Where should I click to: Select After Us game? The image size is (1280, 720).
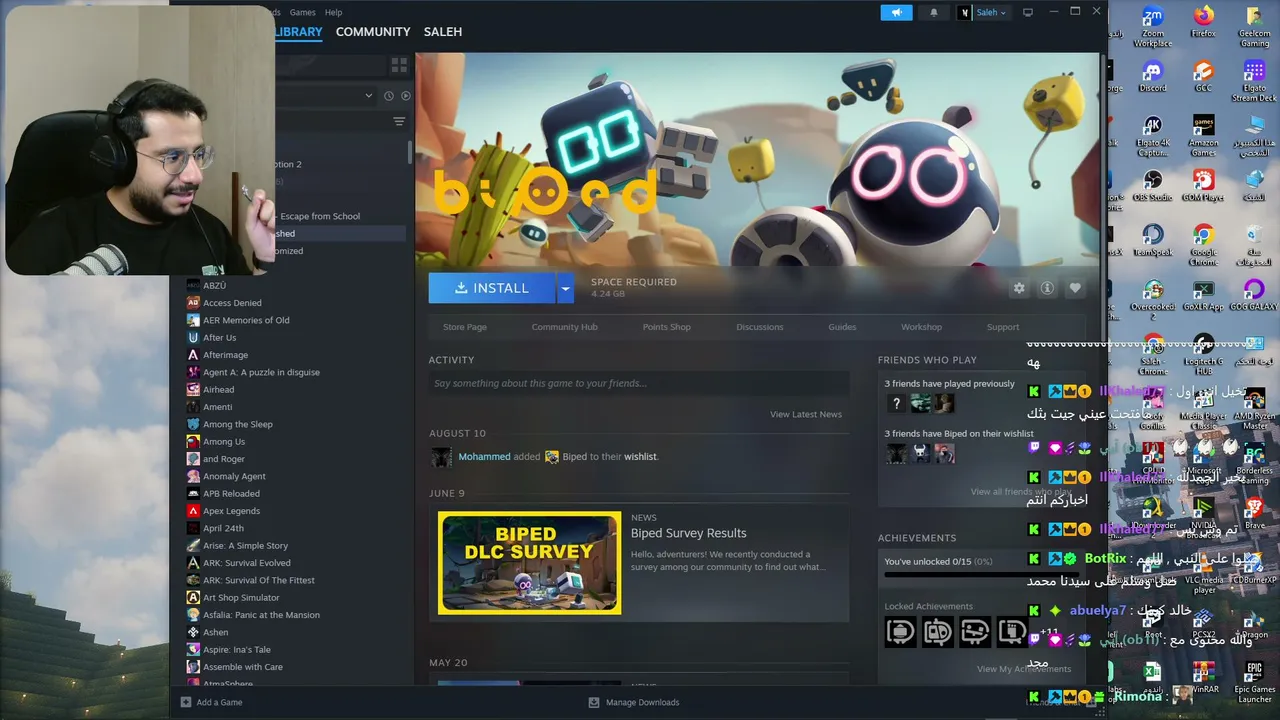(220, 338)
